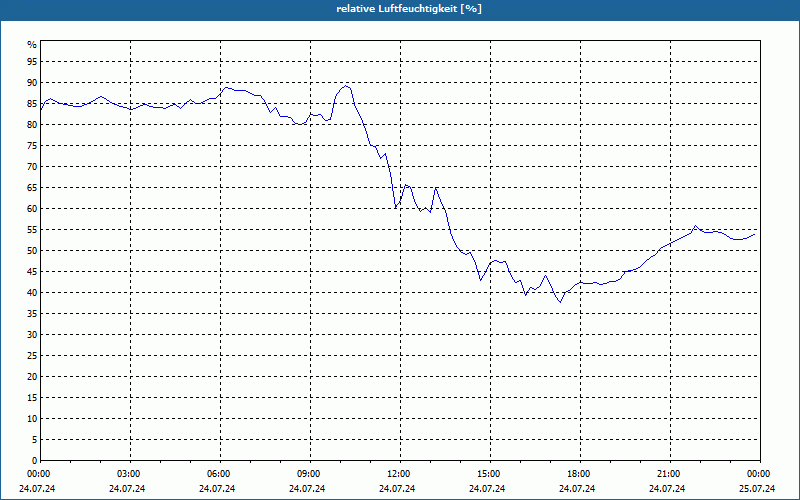Viewport: 800px width, 500px height.
Task: Click the y-axis label '0'
Action: point(35,461)
